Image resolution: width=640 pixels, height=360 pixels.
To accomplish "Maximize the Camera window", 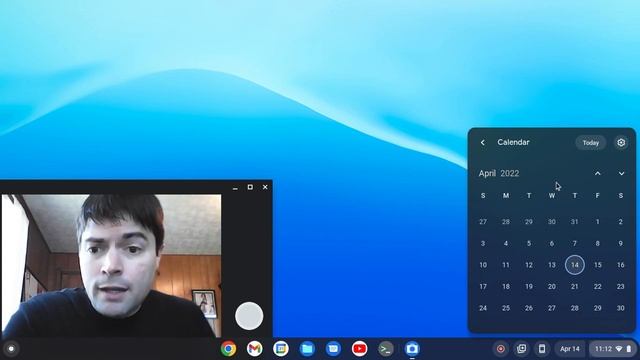I will click(x=250, y=187).
